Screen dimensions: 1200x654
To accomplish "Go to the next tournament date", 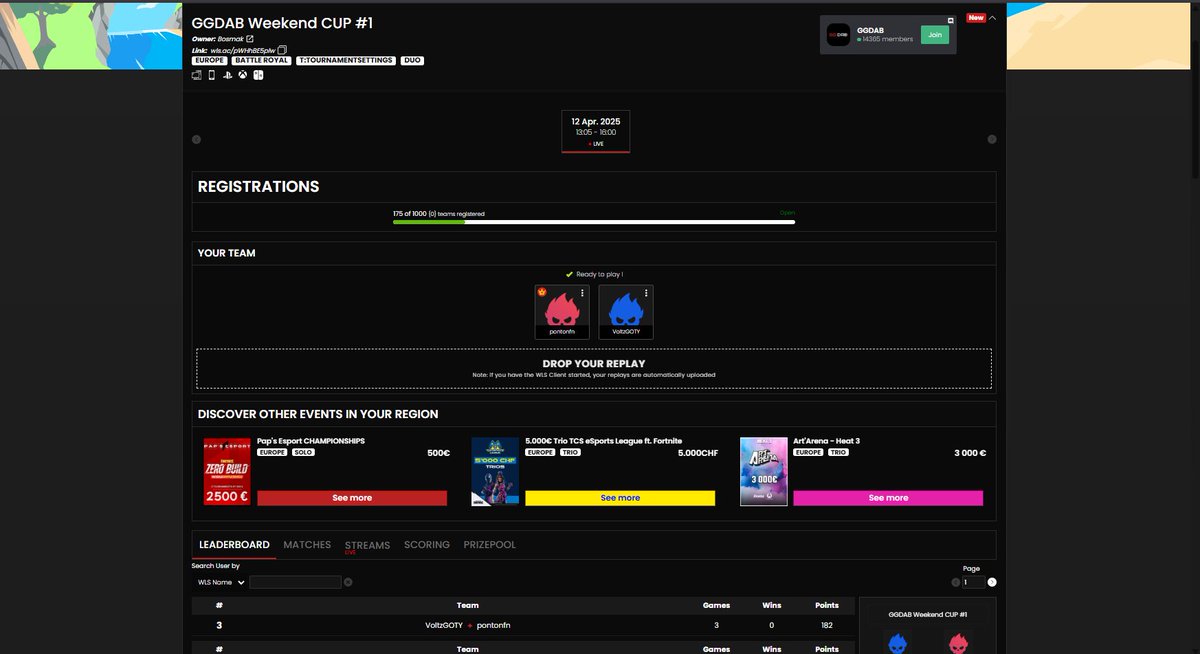I will [992, 139].
